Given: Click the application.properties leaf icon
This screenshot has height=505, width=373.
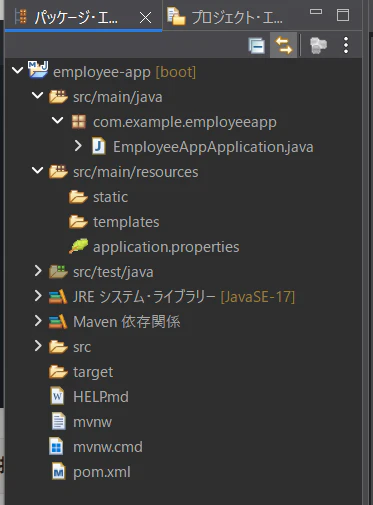Looking at the screenshot, I should coord(79,246).
